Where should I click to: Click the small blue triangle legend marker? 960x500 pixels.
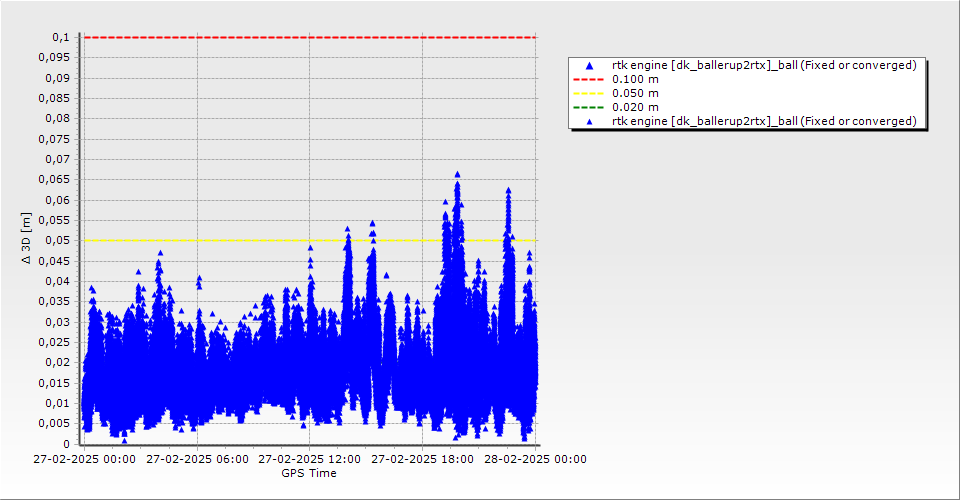(590, 122)
